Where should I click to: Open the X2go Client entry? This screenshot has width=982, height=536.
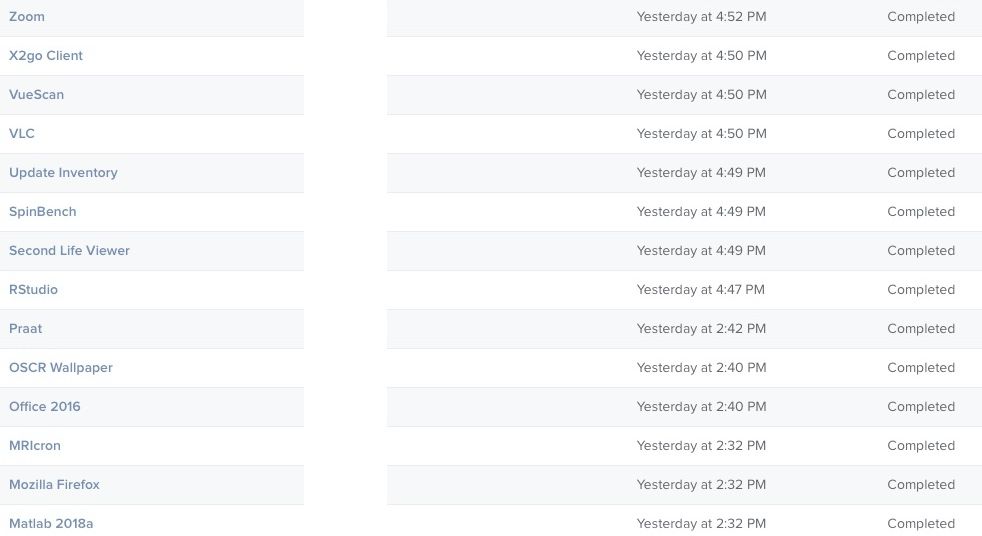(x=46, y=56)
